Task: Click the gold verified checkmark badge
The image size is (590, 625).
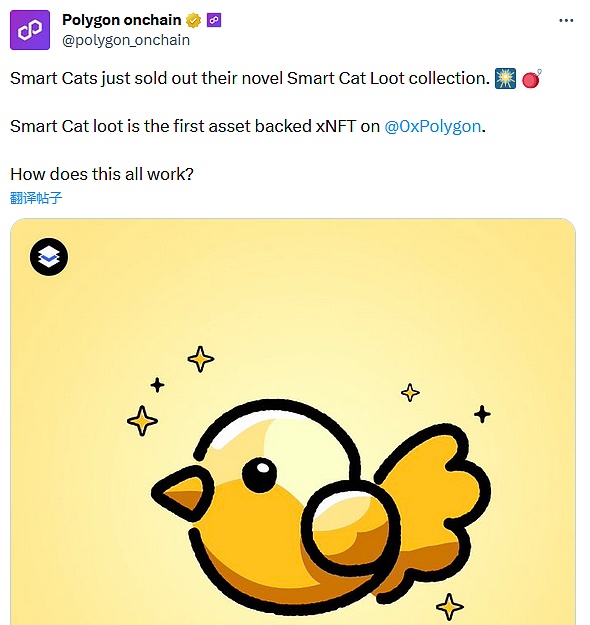Action: tap(194, 20)
